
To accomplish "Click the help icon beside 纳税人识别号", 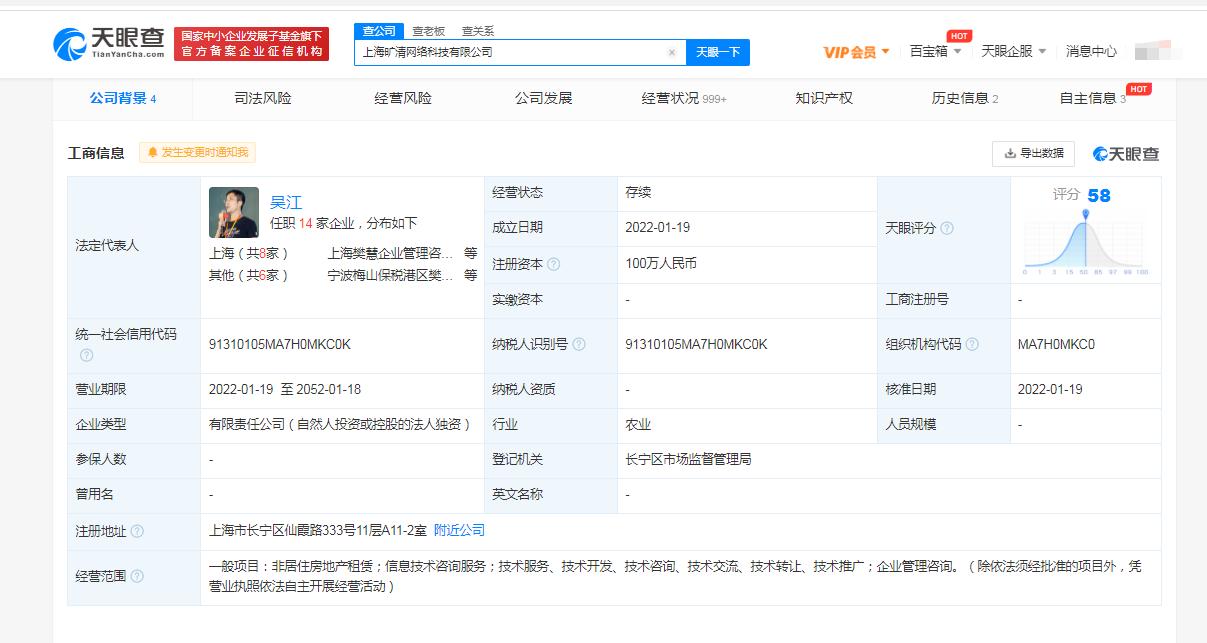I will [579, 344].
